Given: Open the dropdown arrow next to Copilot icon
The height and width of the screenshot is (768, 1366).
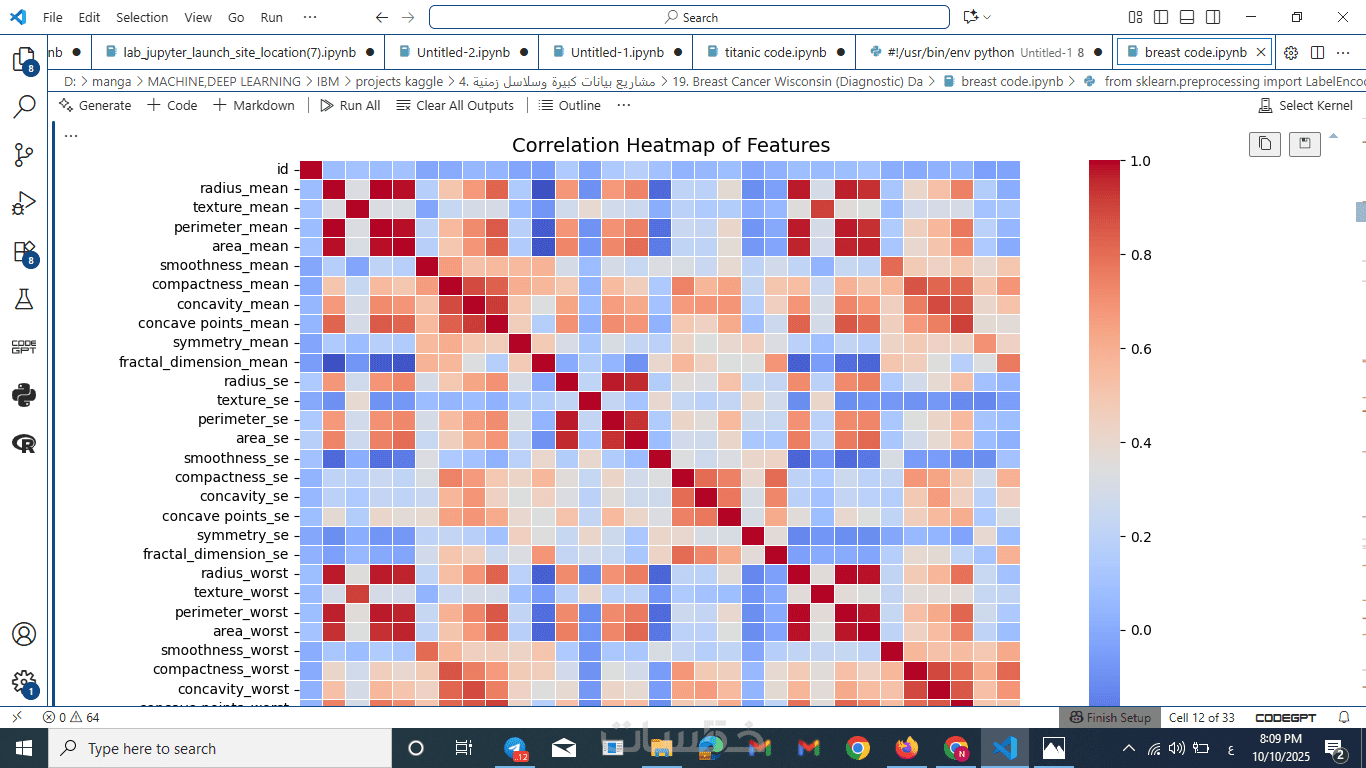Looking at the screenshot, I should click(987, 17).
